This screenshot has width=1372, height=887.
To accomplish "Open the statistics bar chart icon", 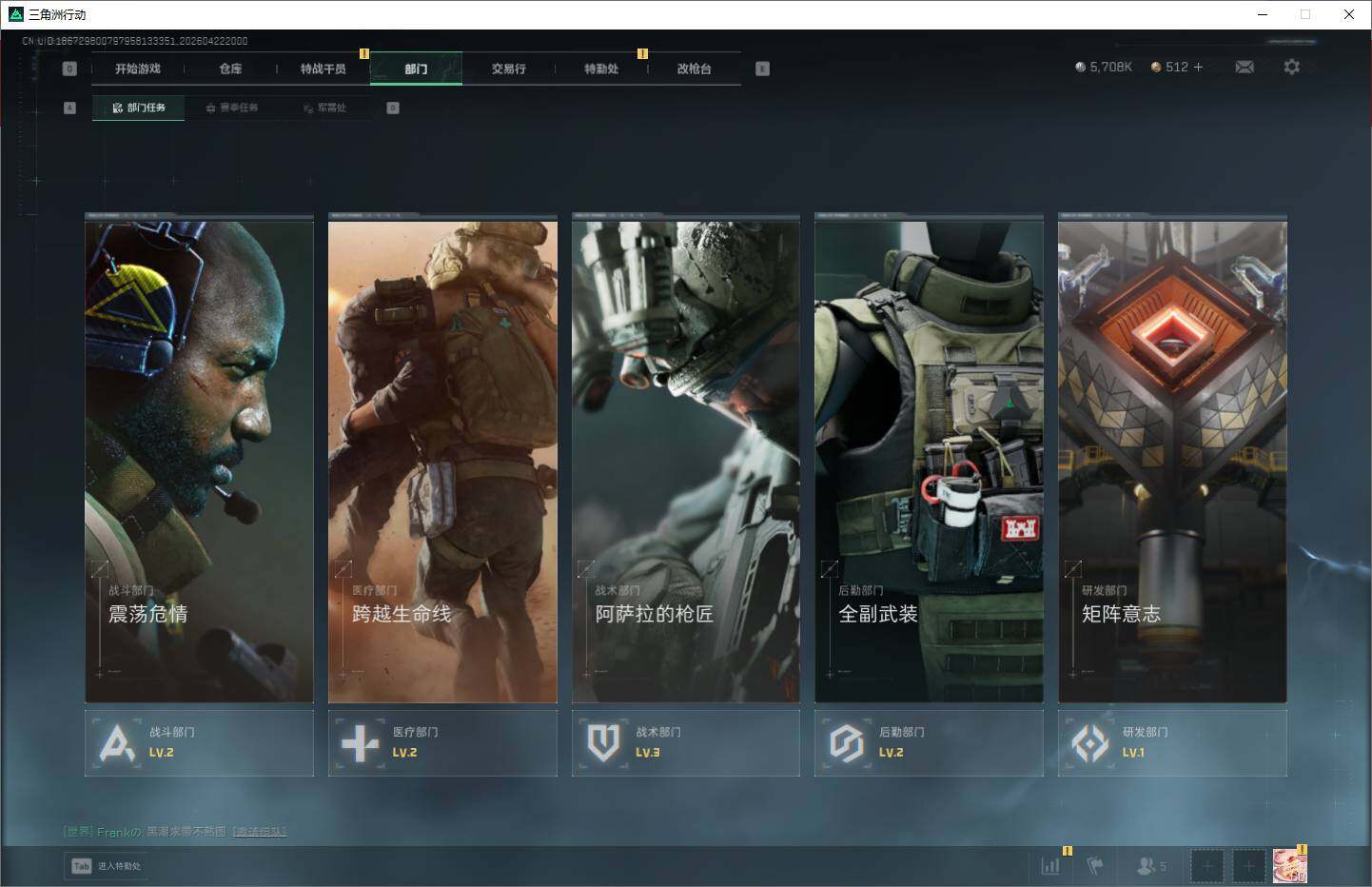I will (1050, 866).
